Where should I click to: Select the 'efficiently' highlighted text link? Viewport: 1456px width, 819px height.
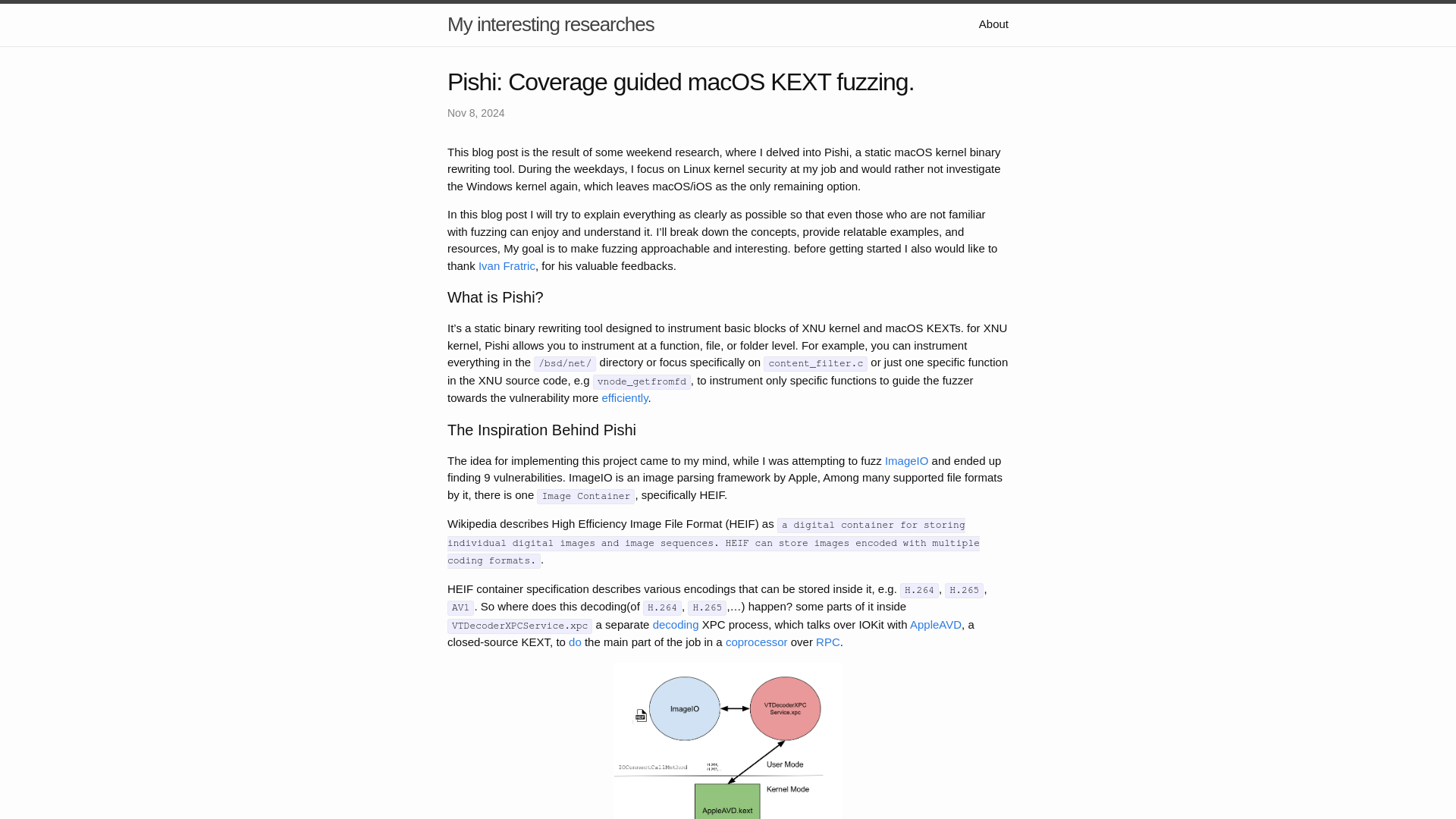coord(624,397)
